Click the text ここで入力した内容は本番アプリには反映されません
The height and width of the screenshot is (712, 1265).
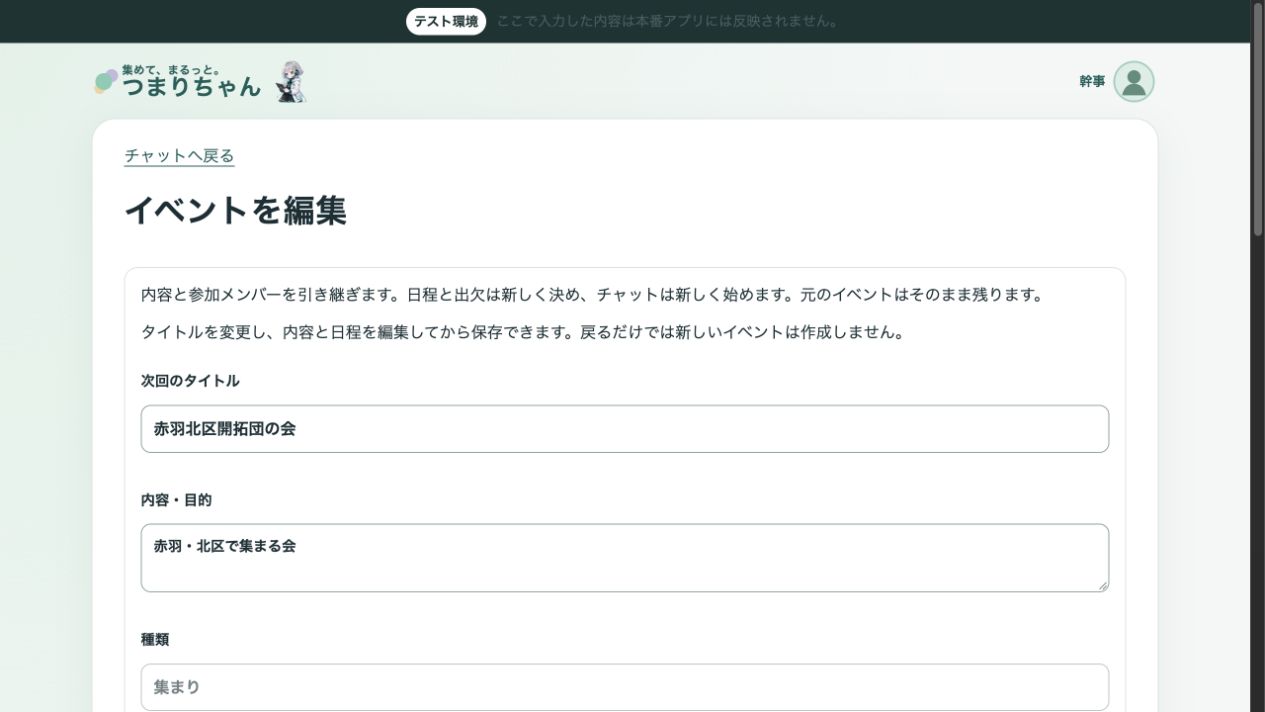(x=668, y=21)
